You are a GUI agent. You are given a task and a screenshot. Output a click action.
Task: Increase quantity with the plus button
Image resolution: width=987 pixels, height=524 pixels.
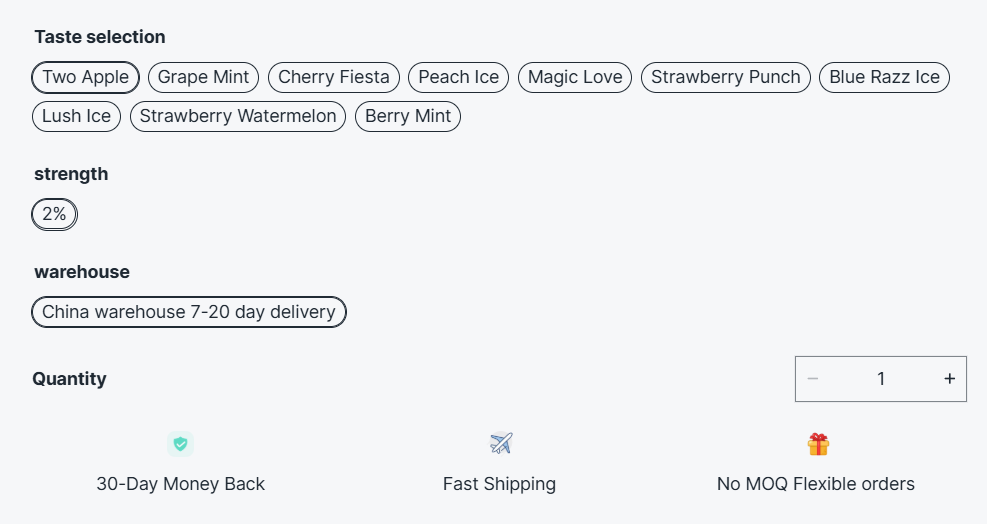click(x=949, y=379)
